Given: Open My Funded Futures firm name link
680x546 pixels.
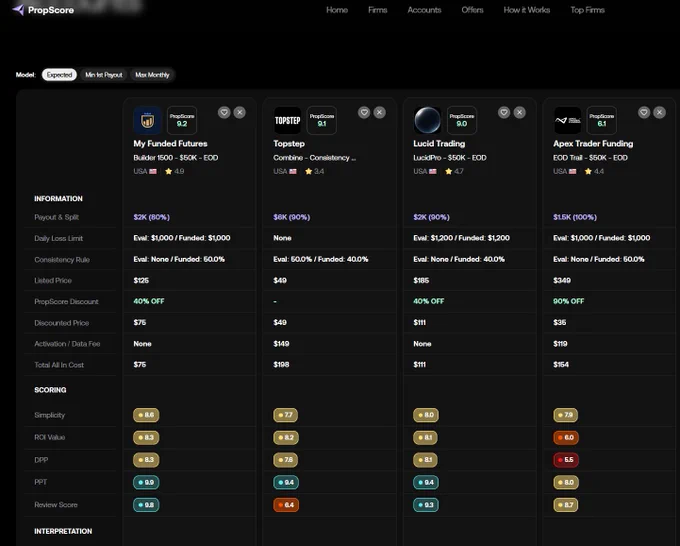Looking at the screenshot, I should [x=170, y=144].
